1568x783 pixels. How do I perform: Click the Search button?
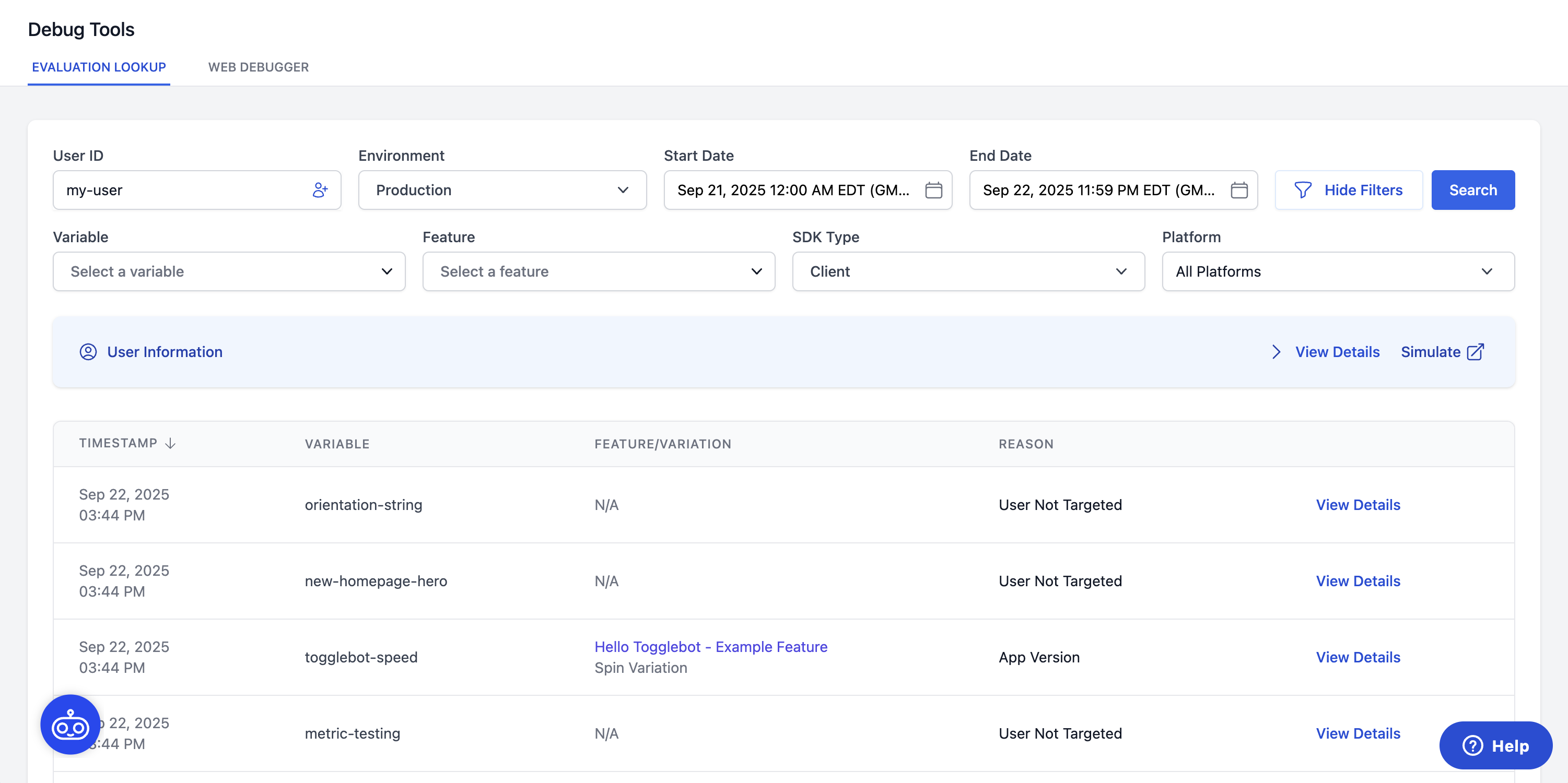(x=1472, y=190)
